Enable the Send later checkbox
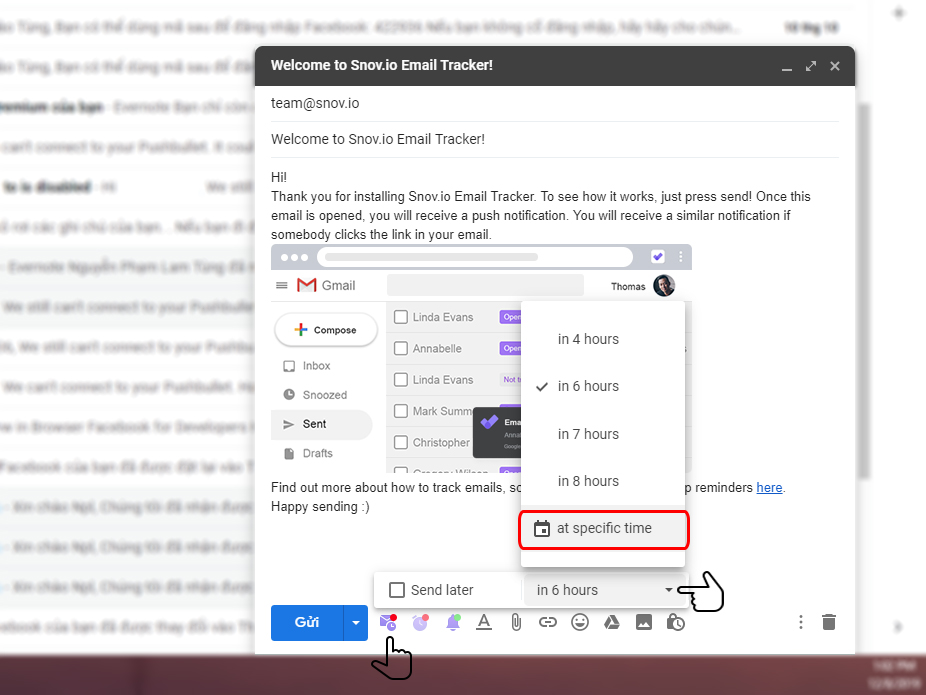The image size is (926, 695). [397, 590]
